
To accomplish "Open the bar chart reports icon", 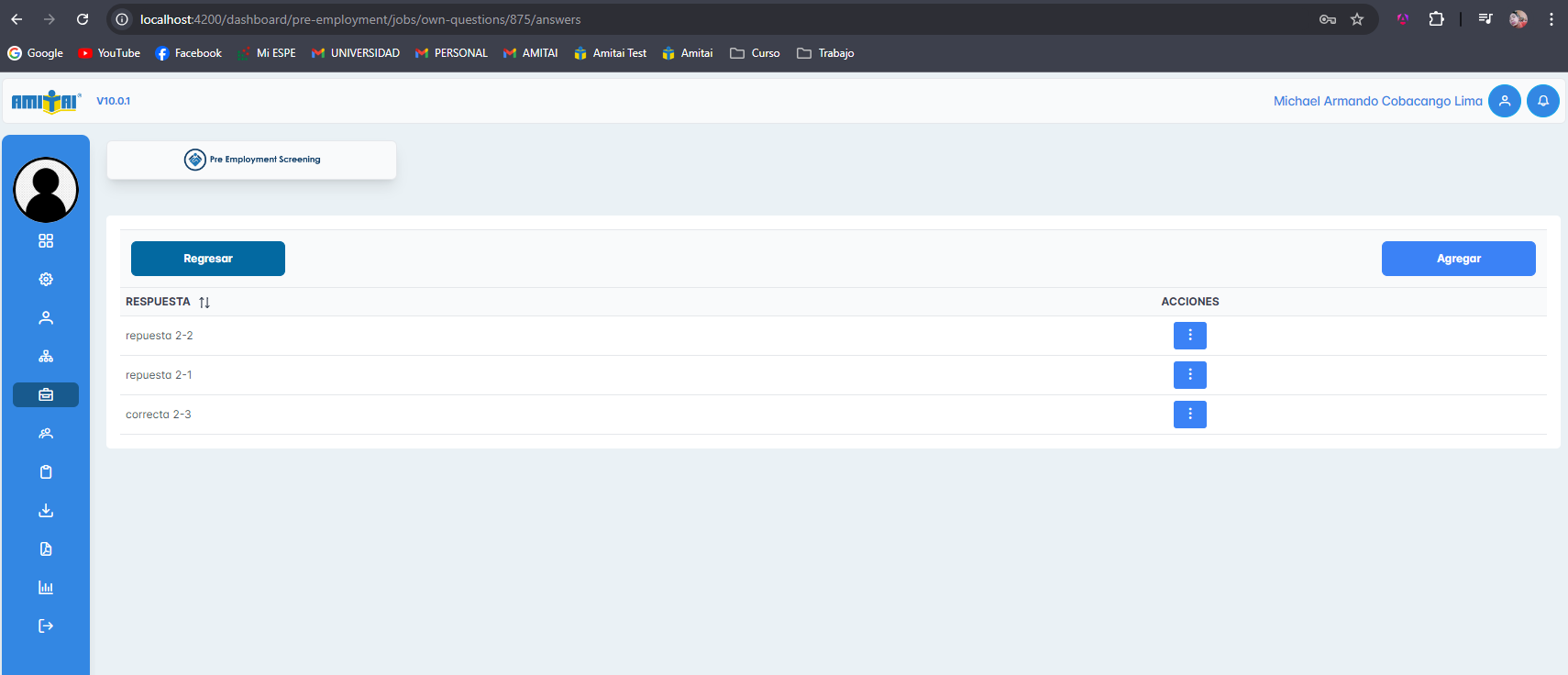I will (x=46, y=588).
